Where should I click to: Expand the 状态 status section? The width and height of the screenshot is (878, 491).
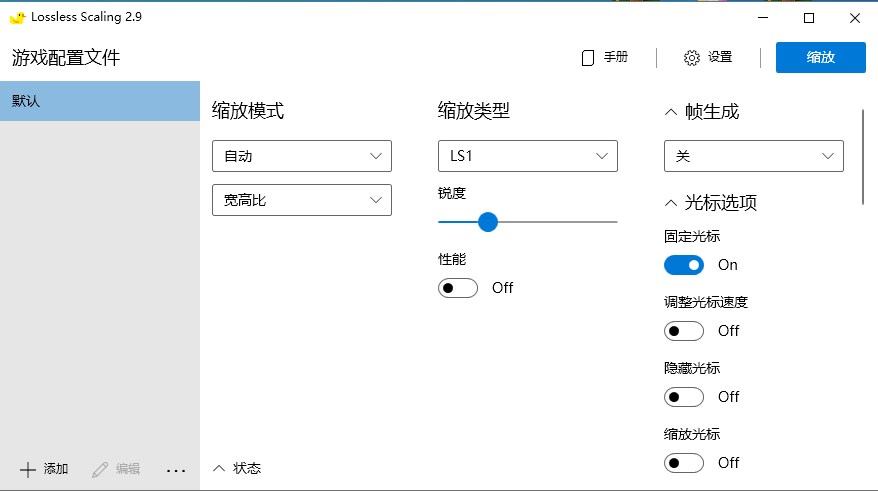(219, 468)
